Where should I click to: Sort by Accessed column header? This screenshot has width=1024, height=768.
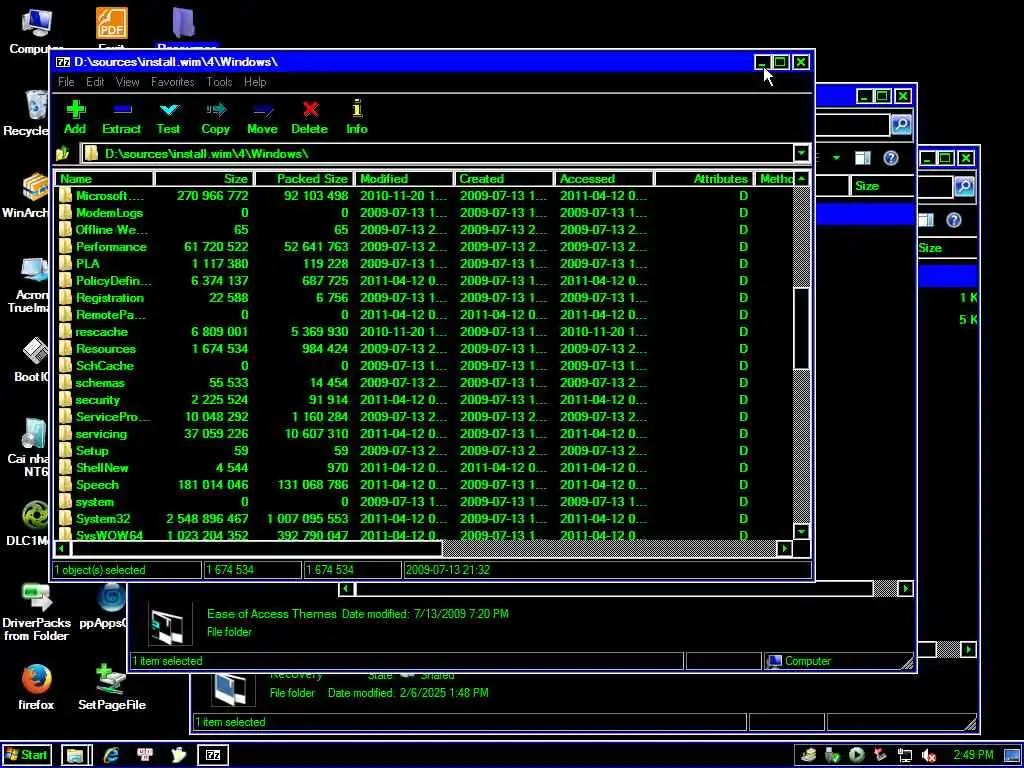[603, 178]
